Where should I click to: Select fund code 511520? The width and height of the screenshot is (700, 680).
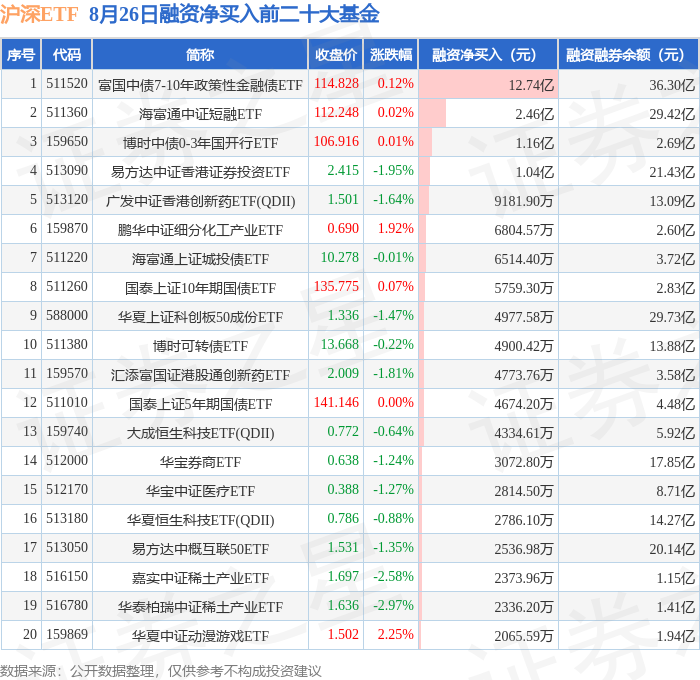pyautogui.click(x=67, y=83)
